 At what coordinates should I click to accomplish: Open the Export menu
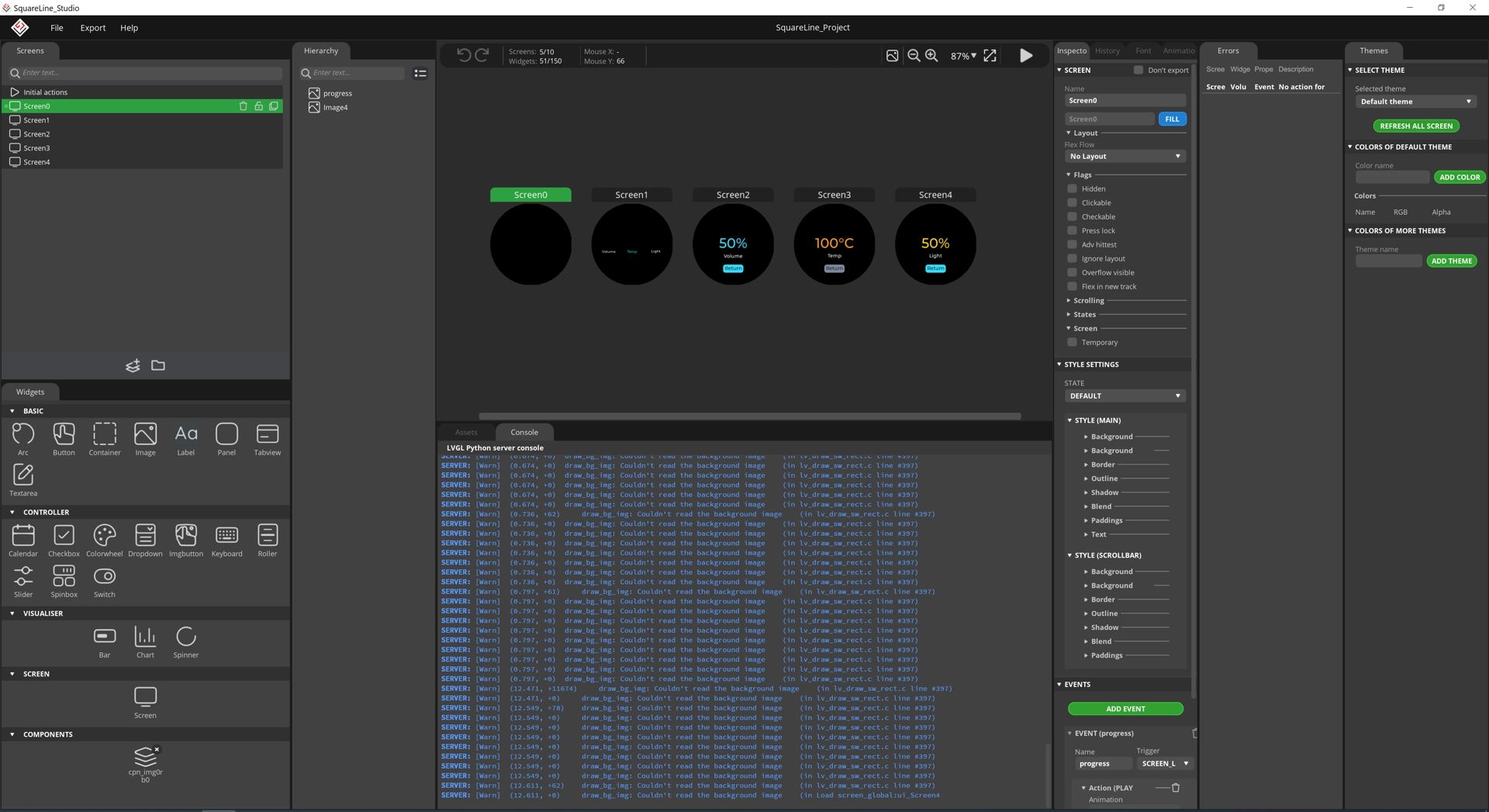[92, 28]
